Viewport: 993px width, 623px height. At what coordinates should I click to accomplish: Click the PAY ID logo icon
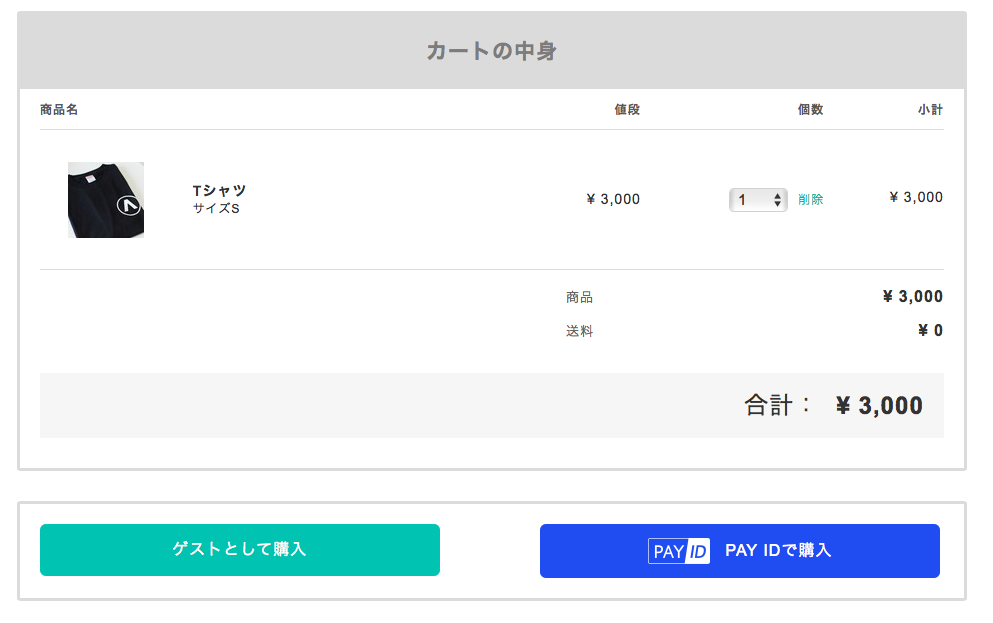coord(679,551)
